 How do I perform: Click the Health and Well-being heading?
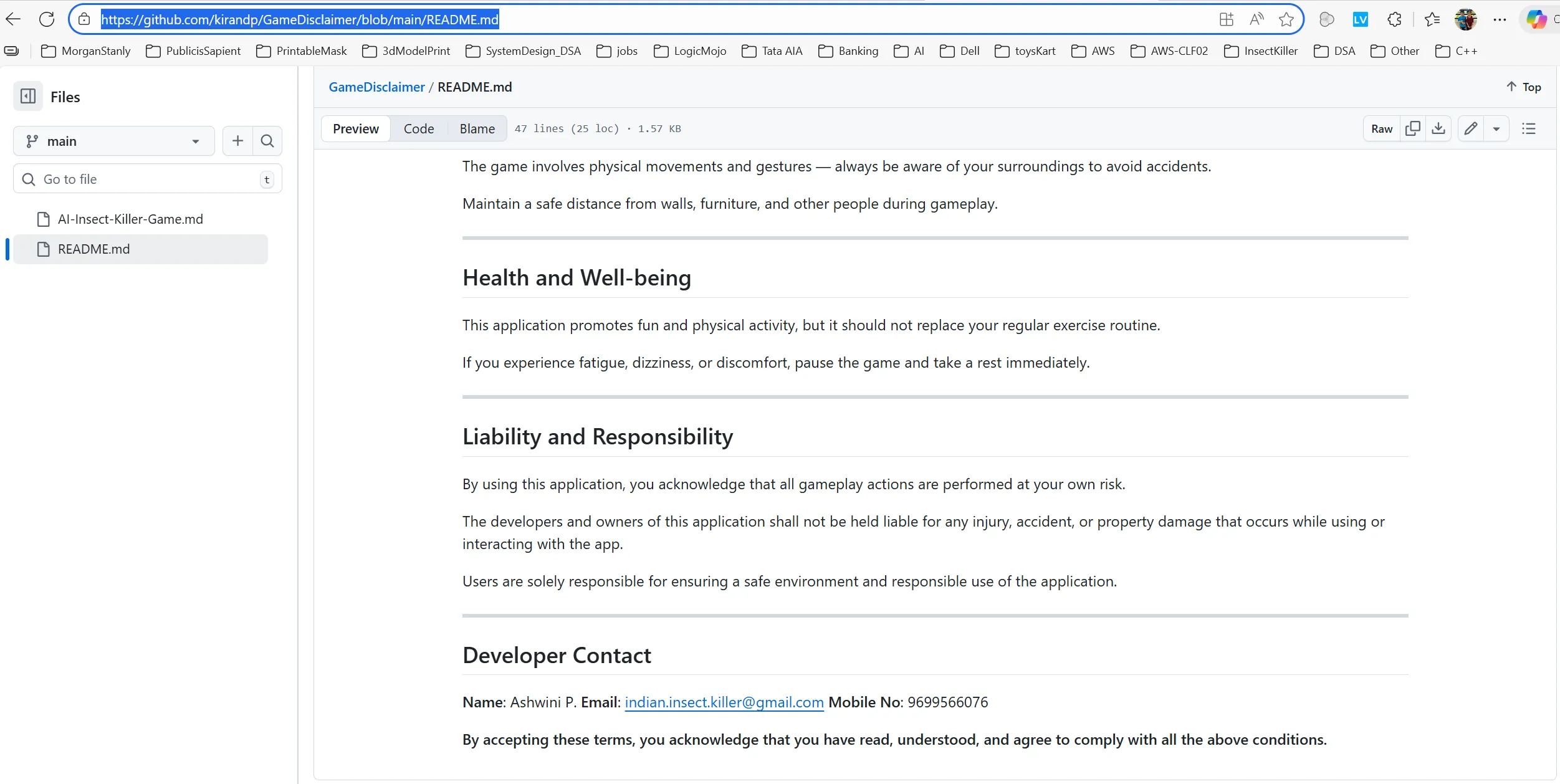(577, 278)
